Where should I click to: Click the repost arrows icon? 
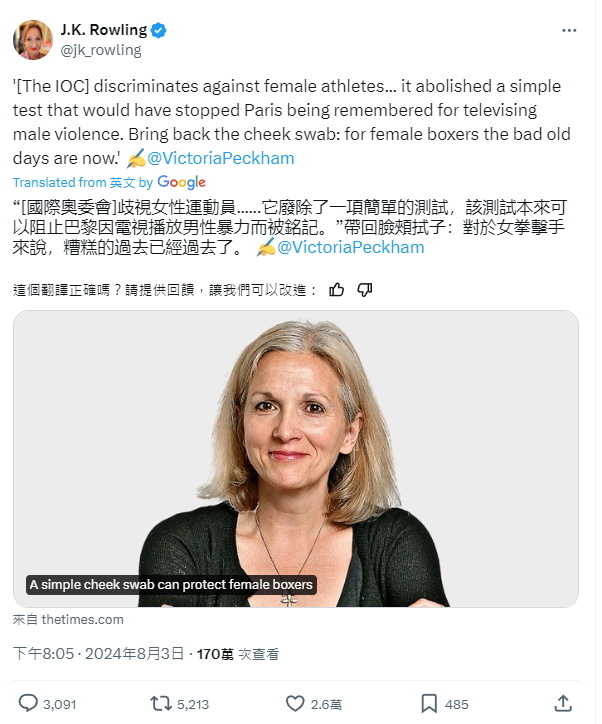160,703
